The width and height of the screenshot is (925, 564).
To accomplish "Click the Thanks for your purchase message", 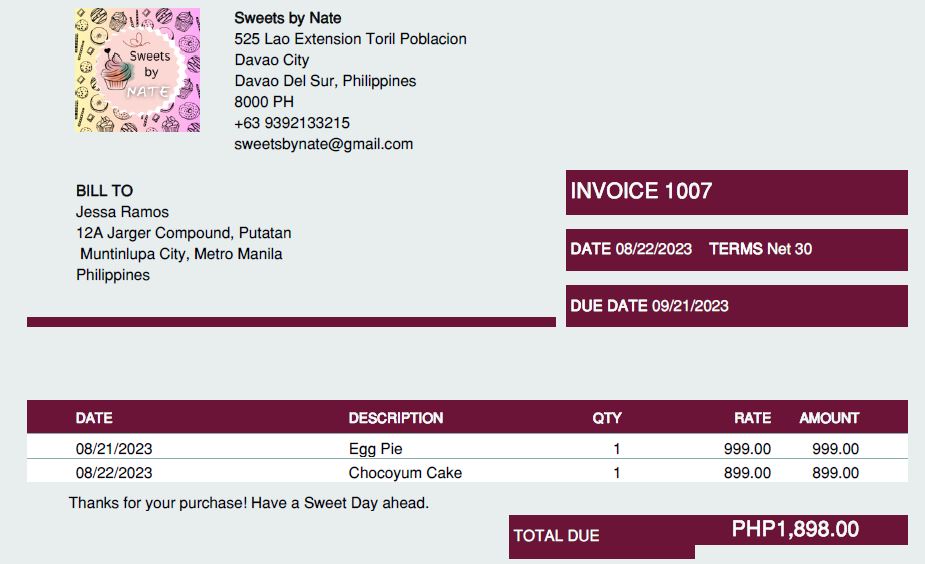I will (248, 503).
